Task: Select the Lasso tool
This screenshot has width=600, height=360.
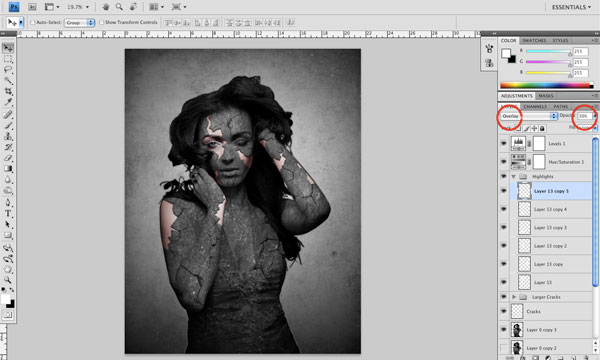Action: click(x=8, y=70)
